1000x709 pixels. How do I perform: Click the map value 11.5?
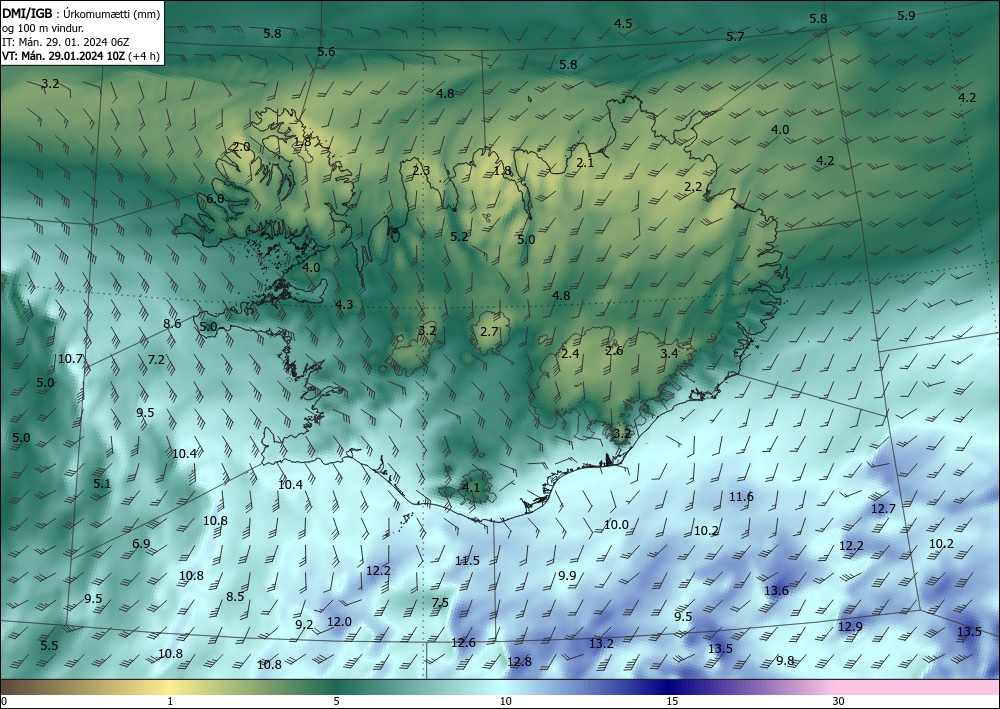pyautogui.click(x=467, y=561)
